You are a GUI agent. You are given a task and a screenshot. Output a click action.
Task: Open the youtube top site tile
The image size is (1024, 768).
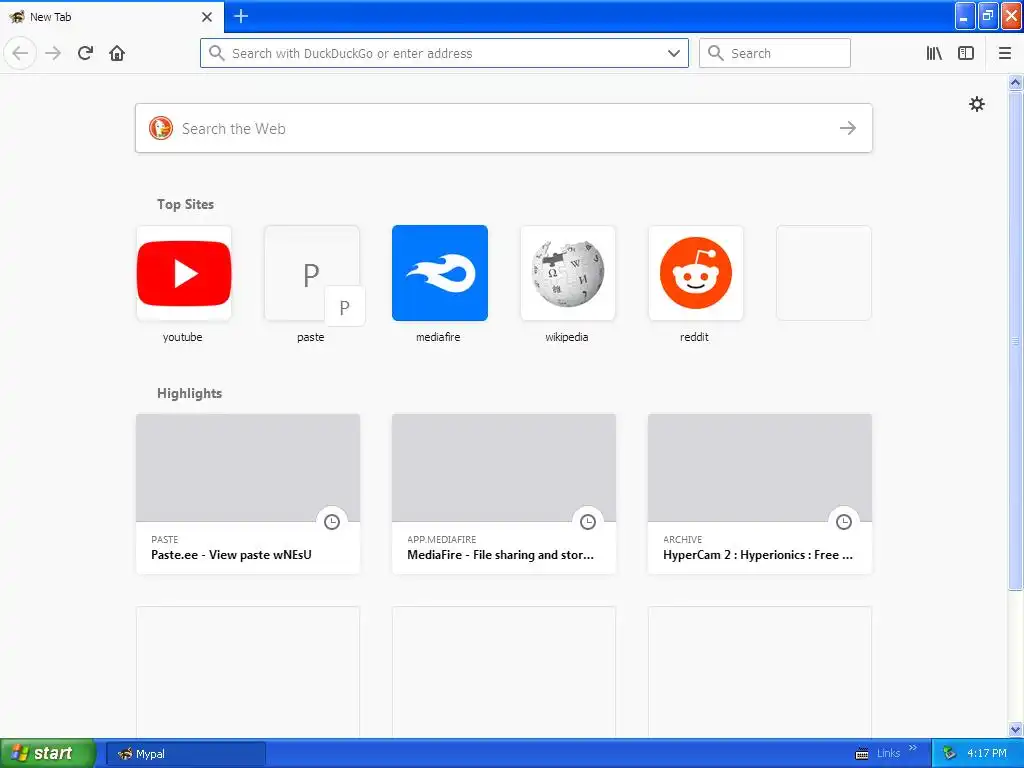pyautogui.click(x=184, y=273)
